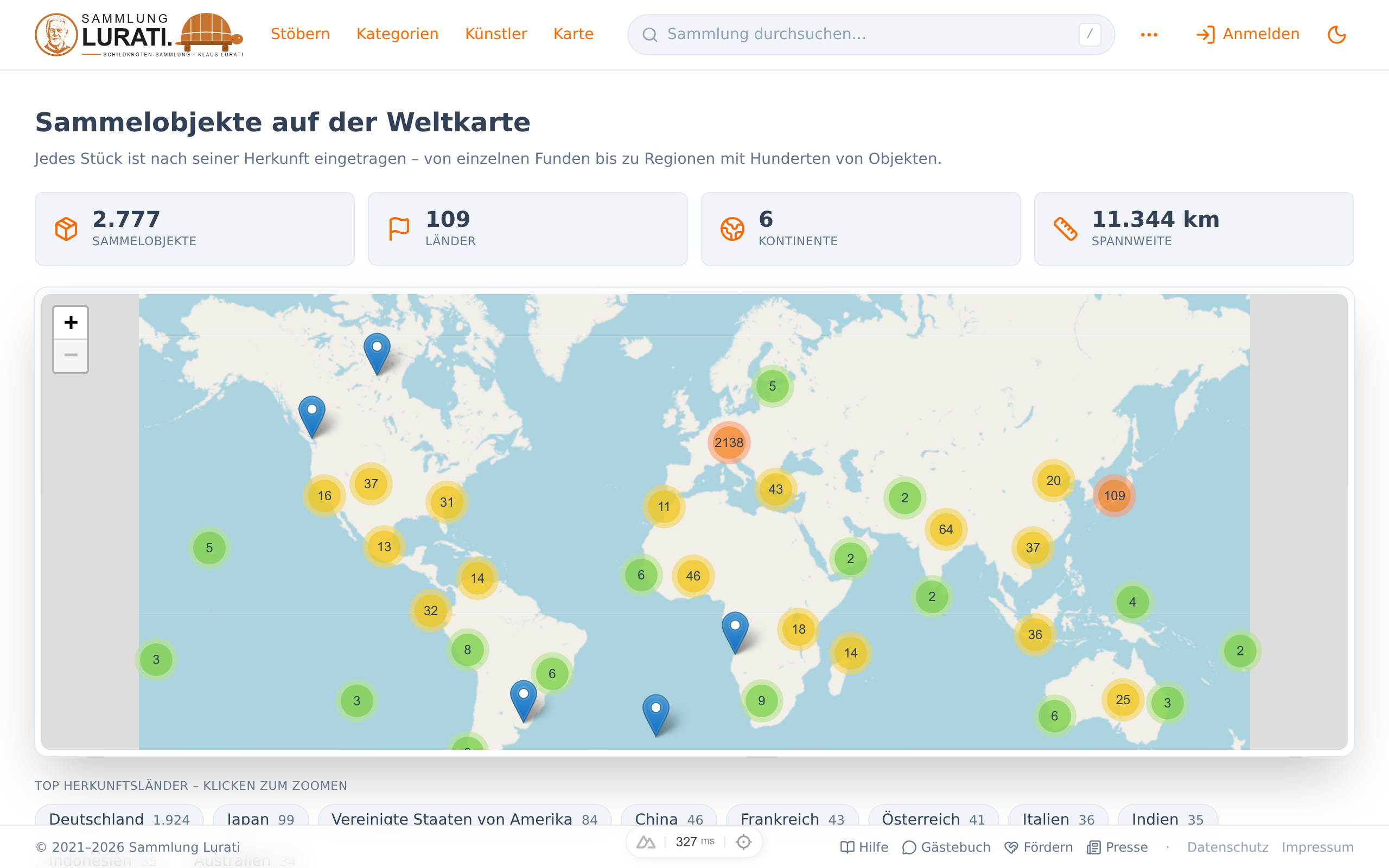Open the 36 cluster over Indonesia

[1035, 634]
